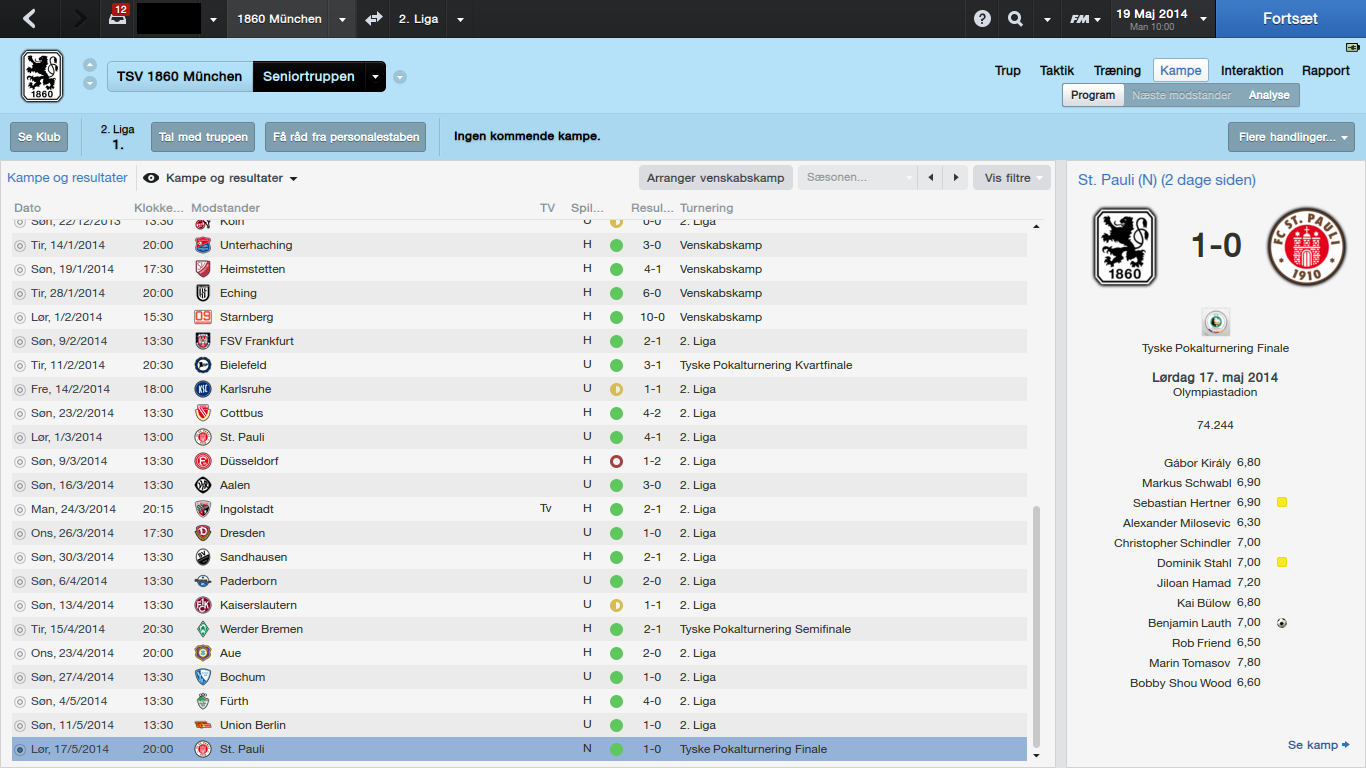1366x768 pixels.
Task: Select the radio button for Cottbus match
Action: click(20, 413)
